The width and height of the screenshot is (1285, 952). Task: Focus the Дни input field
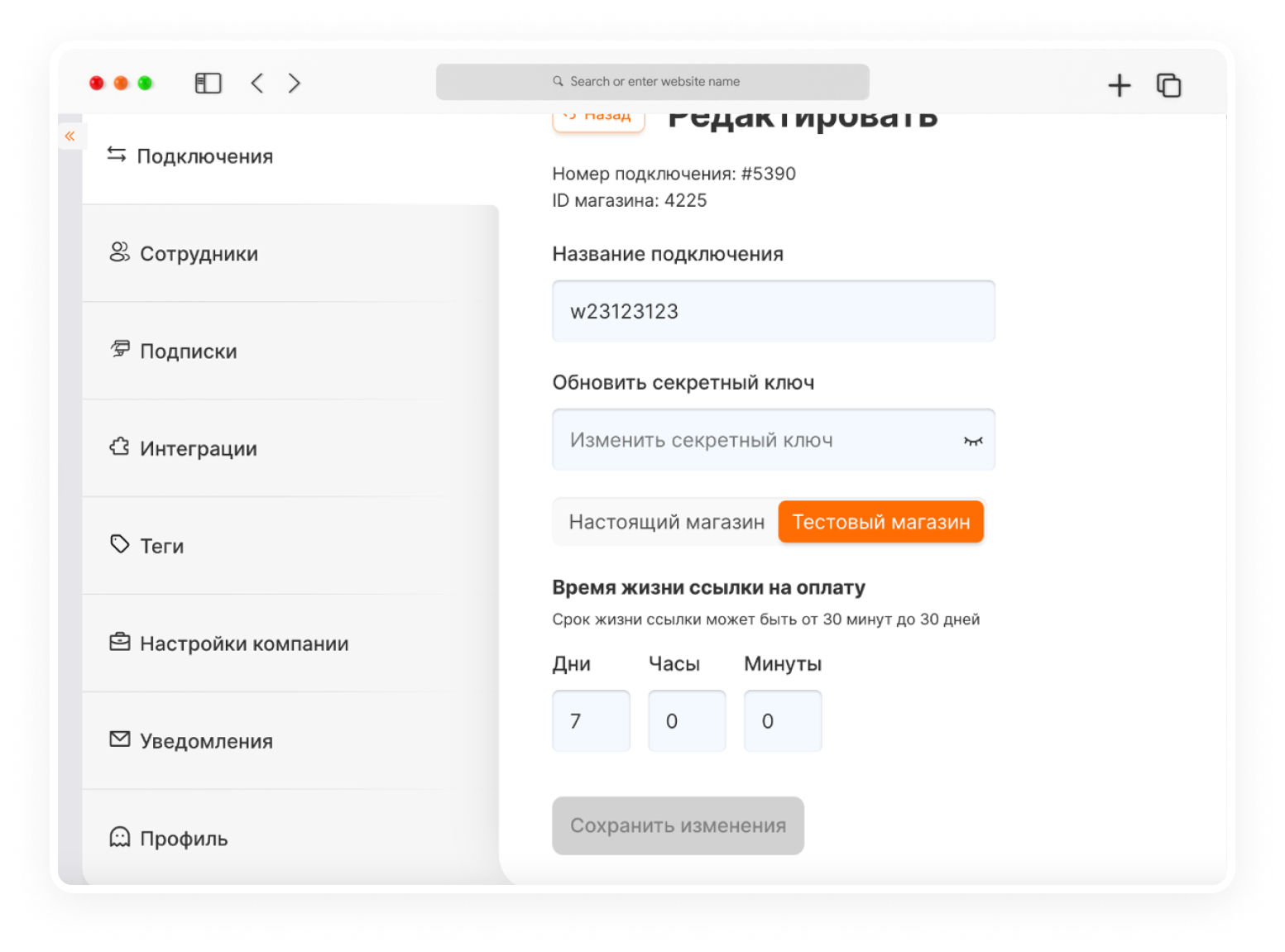click(x=592, y=721)
